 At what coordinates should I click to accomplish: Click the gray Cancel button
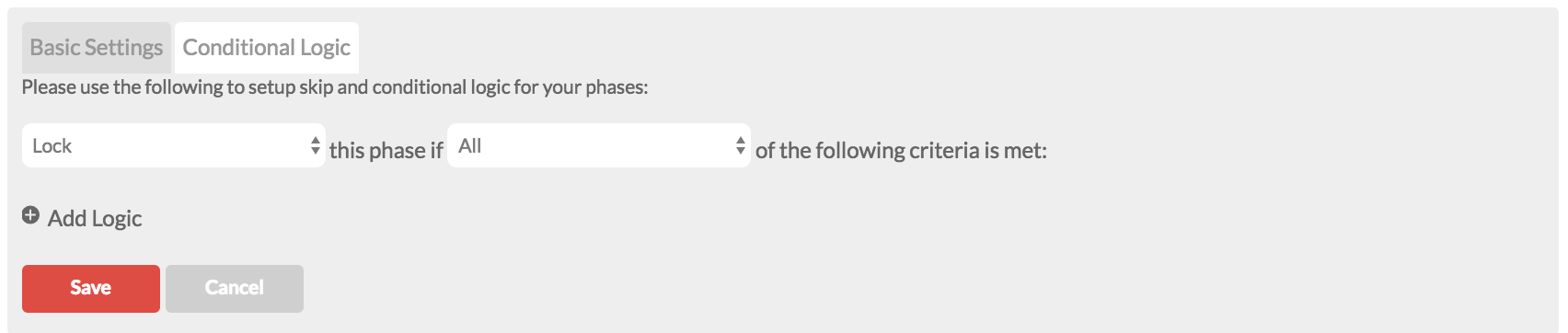(x=235, y=289)
